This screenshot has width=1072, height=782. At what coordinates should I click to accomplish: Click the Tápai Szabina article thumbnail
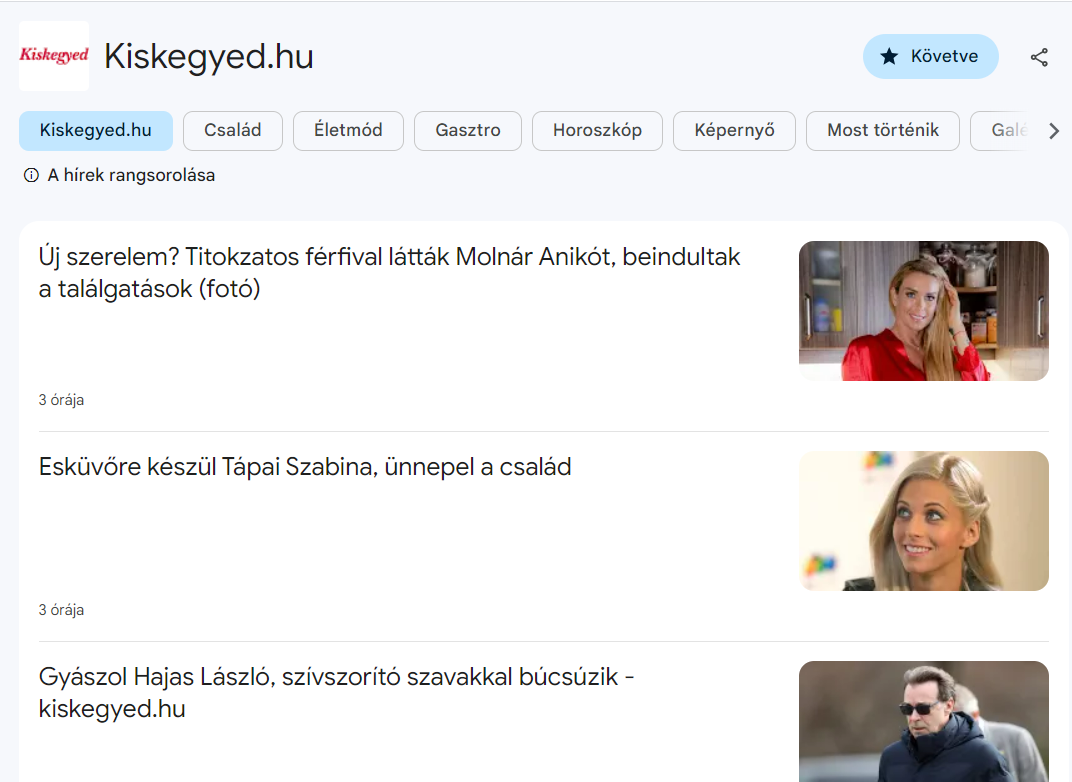coord(923,521)
